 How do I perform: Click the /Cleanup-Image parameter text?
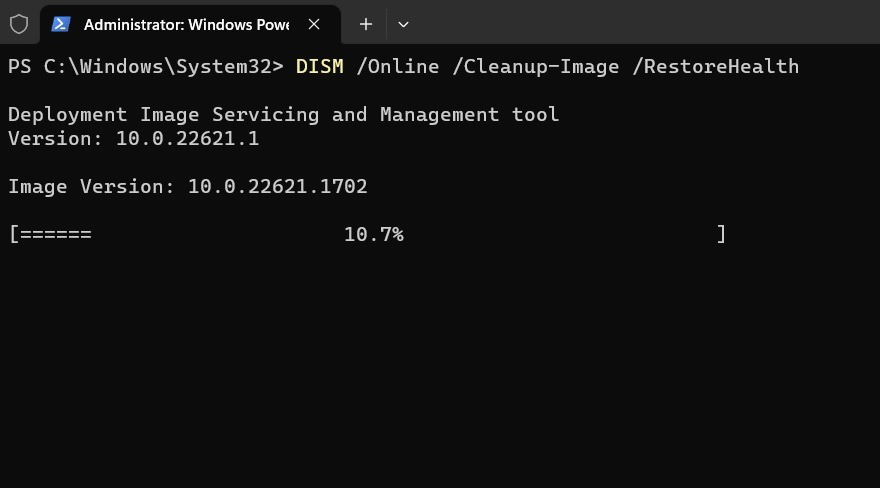[x=536, y=67]
